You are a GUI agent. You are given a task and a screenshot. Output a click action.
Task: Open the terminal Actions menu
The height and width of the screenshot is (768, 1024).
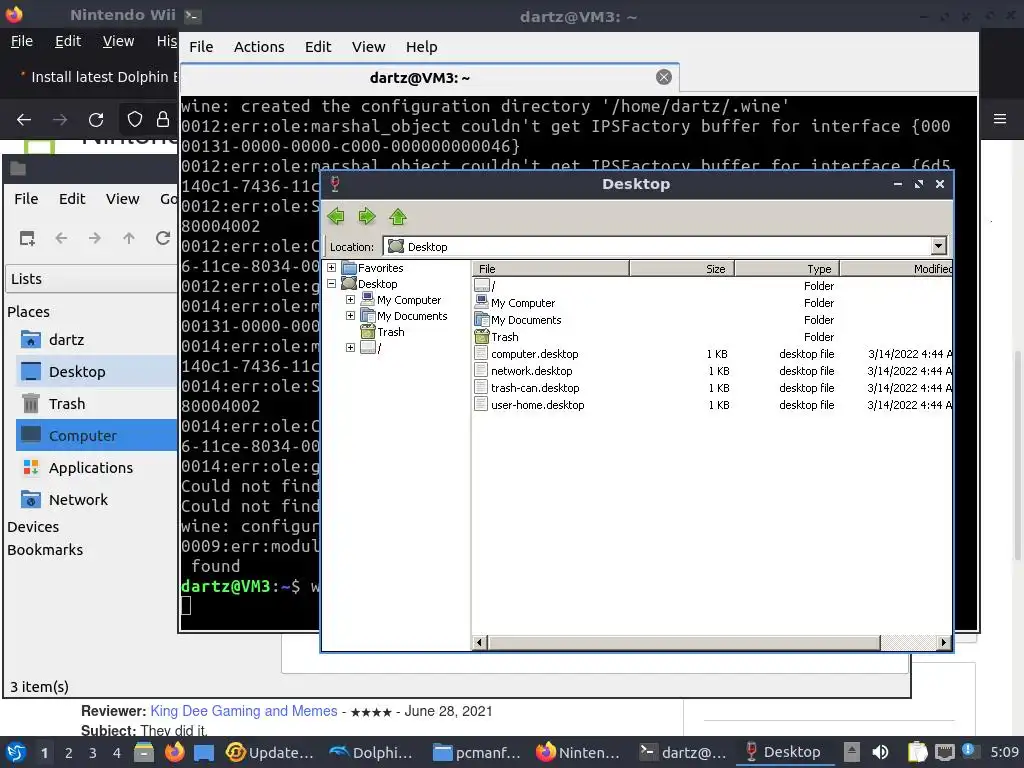tap(259, 47)
